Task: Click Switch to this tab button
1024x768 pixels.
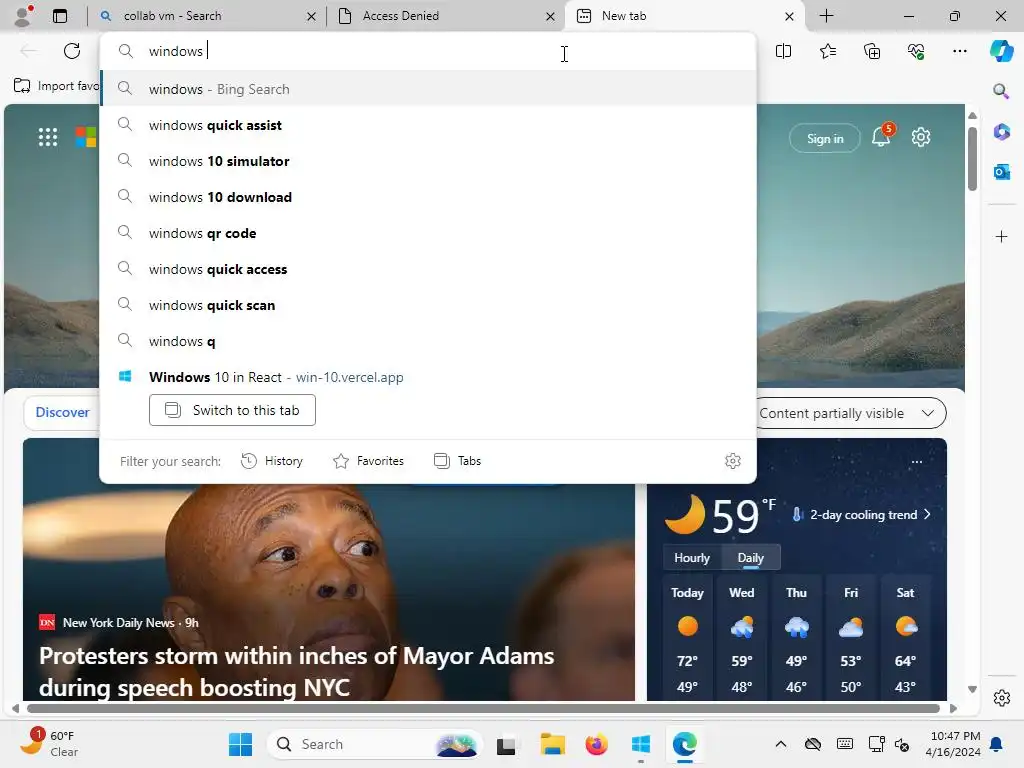Action: click(x=232, y=410)
